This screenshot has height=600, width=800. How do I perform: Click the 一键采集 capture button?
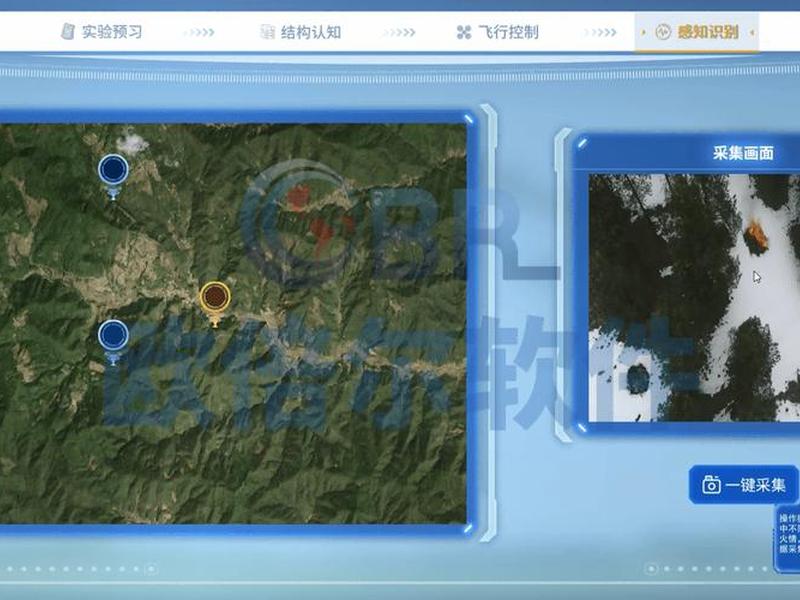(743, 485)
